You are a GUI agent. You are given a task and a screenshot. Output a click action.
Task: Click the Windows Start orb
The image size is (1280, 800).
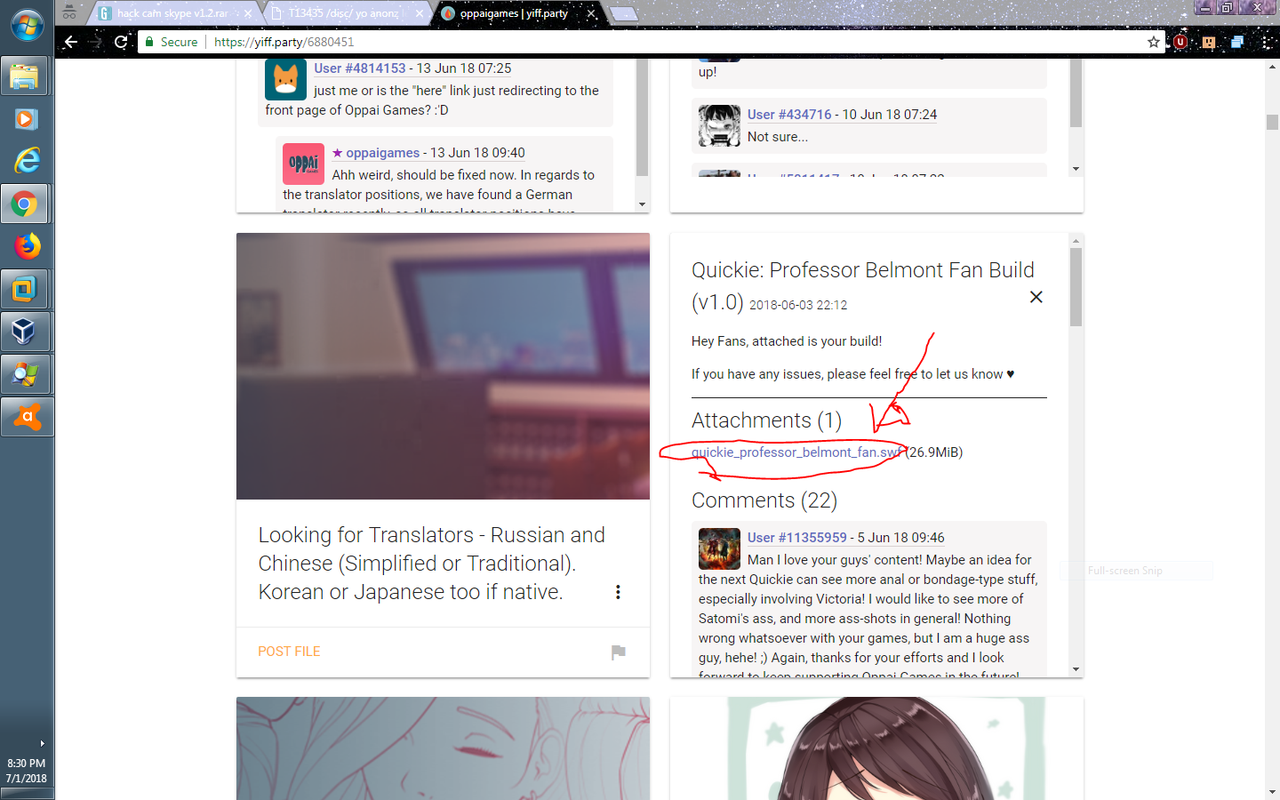pos(25,25)
